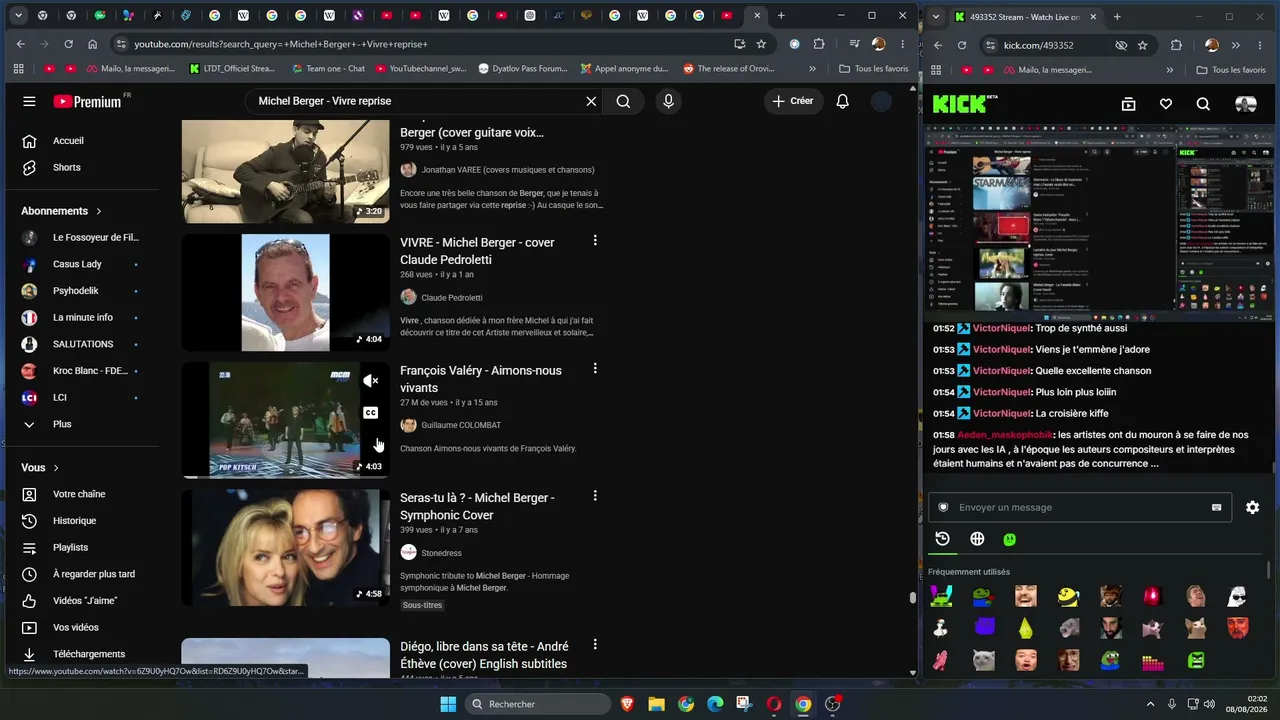Image resolution: width=1280 pixels, height=720 pixels.
Task: Start voice search with the microphone
Action: [x=668, y=101]
